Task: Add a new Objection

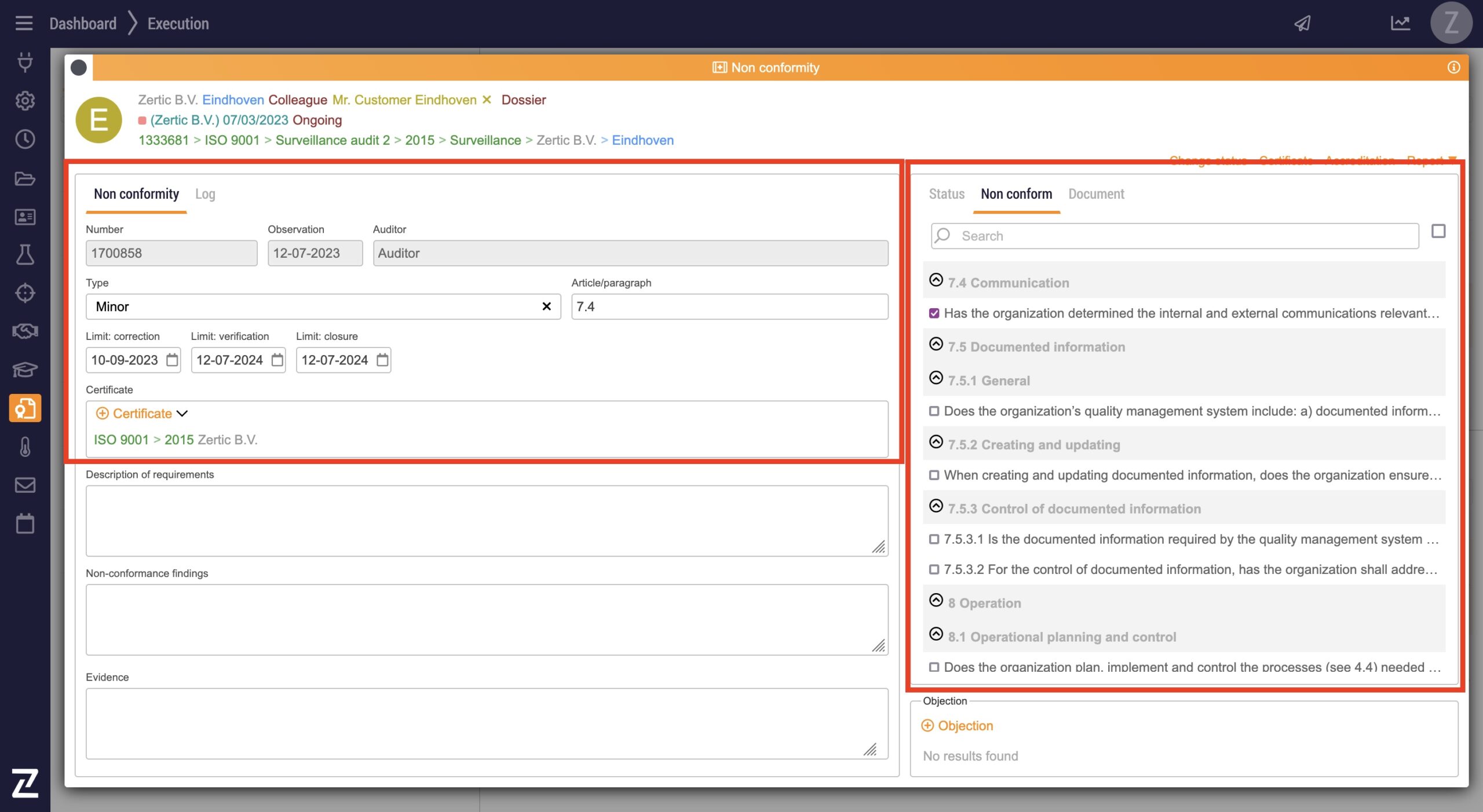Action: click(x=957, y=726)
